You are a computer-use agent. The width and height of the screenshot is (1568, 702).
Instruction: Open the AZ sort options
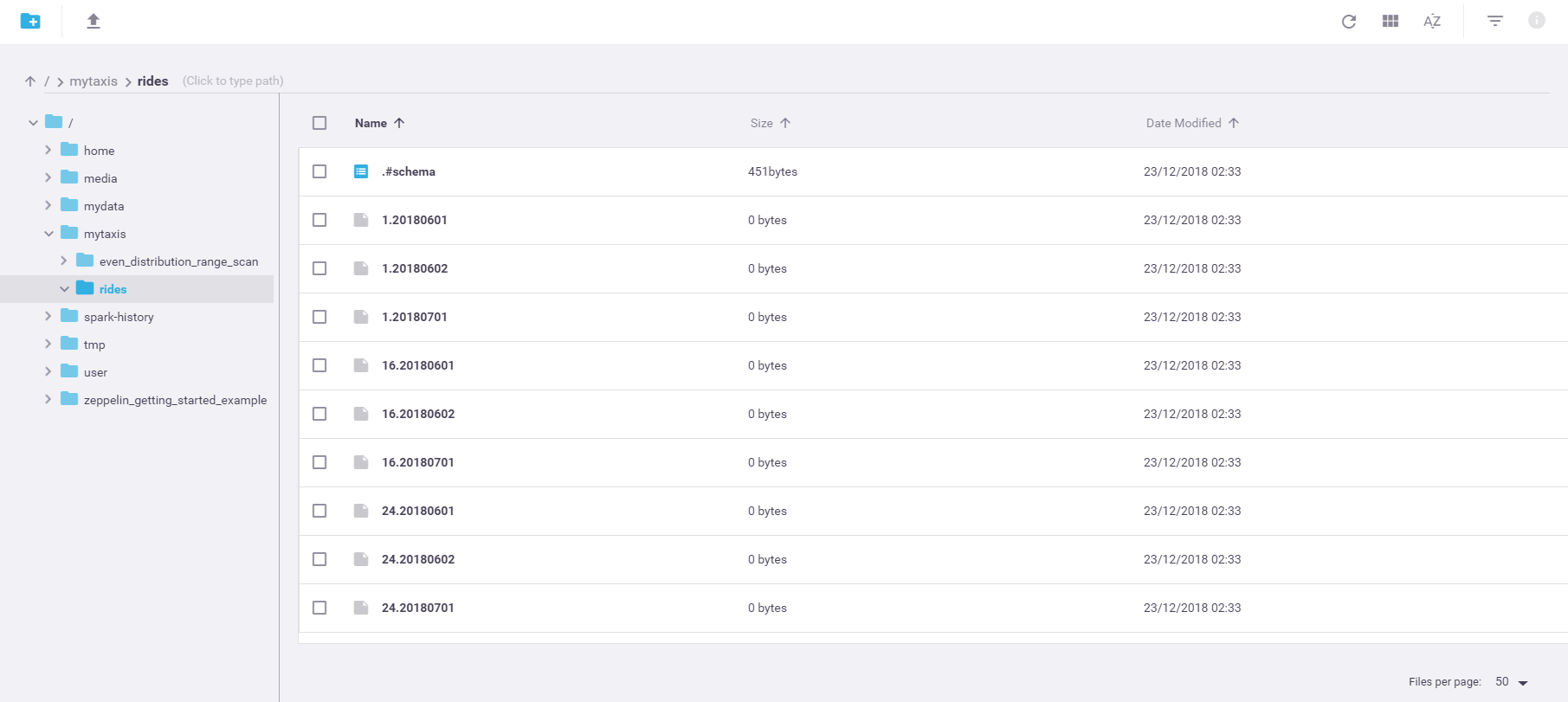[1432, 21]
